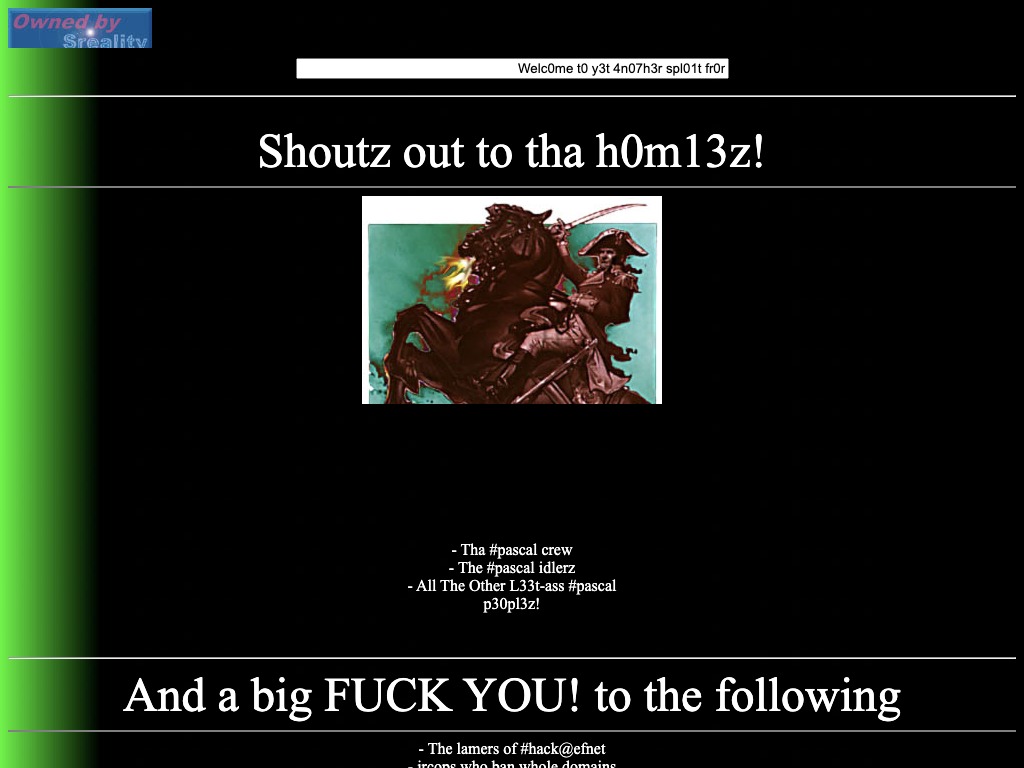Click the 'Shoutz out to tha h0m13z!' heading
This screenshot has width=1024, height=768.
coord(511,152)
